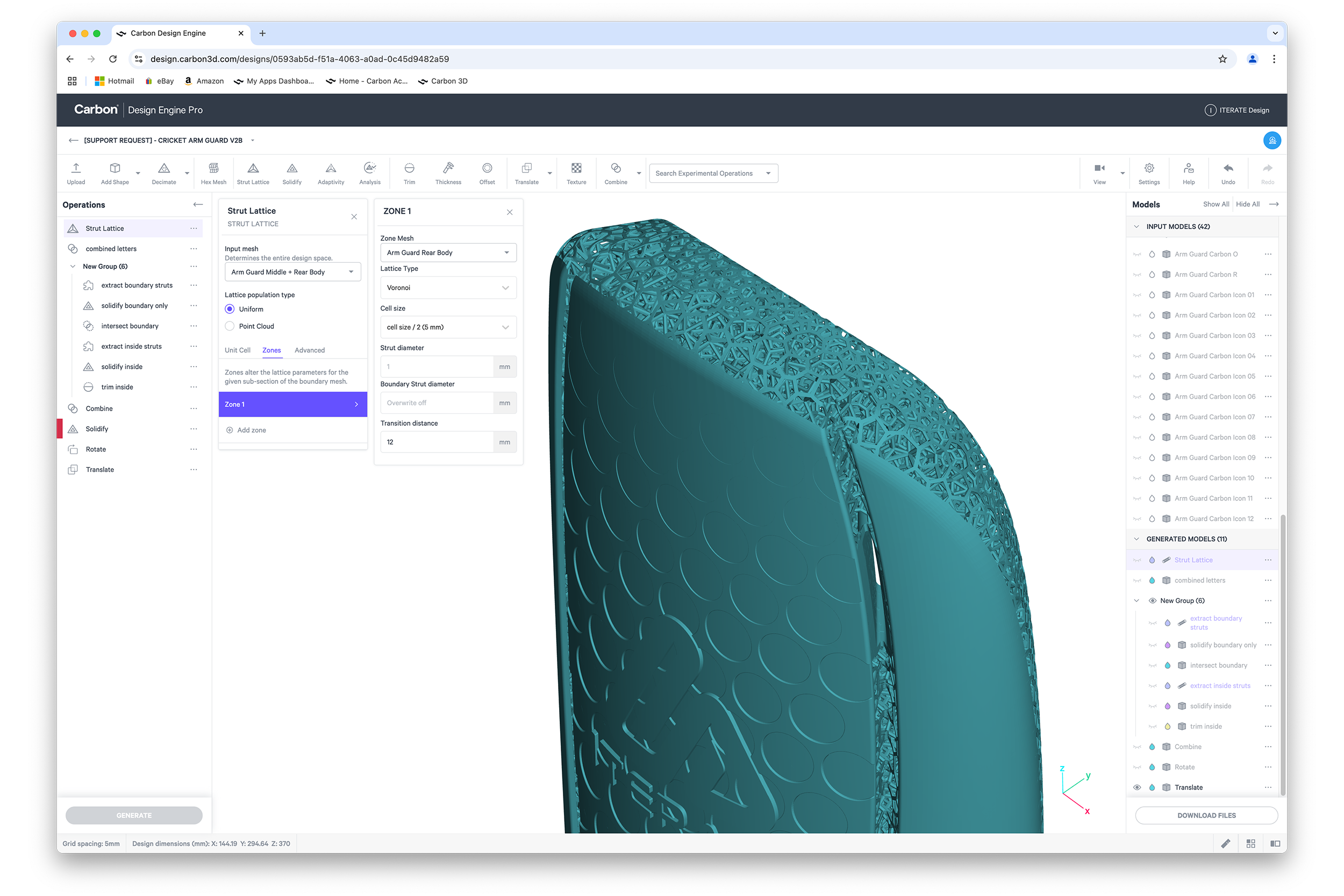Collapse the GENERATED MODELS section
Viewport: 1344px width, 896px height.
pos(1136,539)
